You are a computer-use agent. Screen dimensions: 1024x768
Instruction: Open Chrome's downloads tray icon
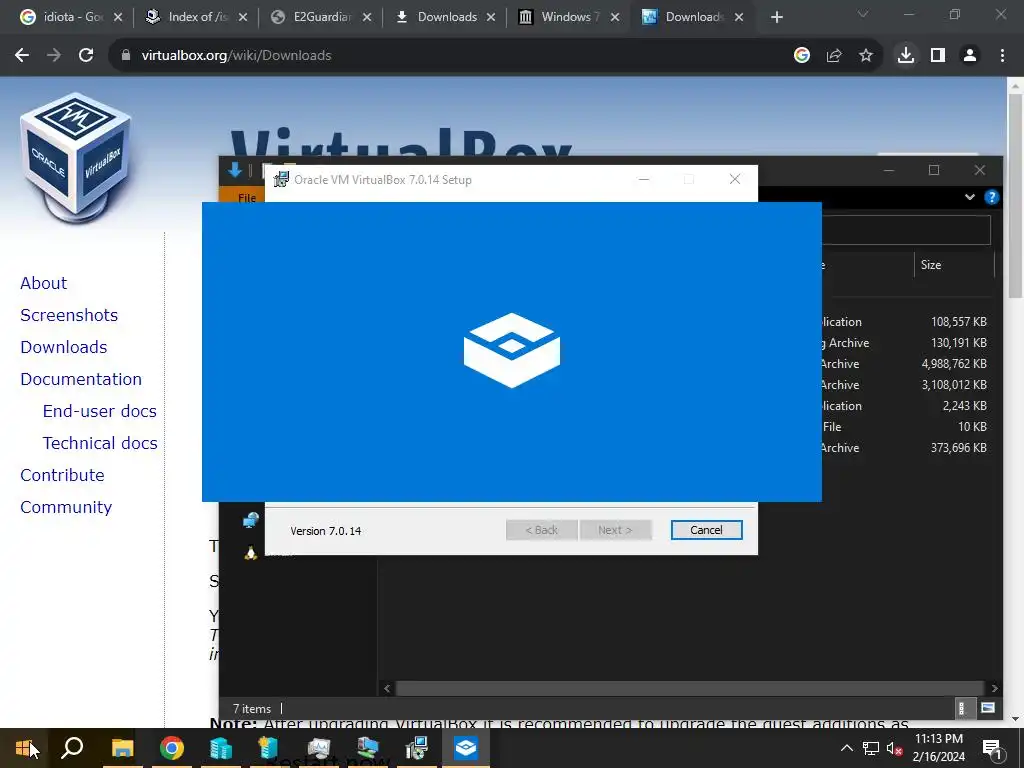point(906,56)
